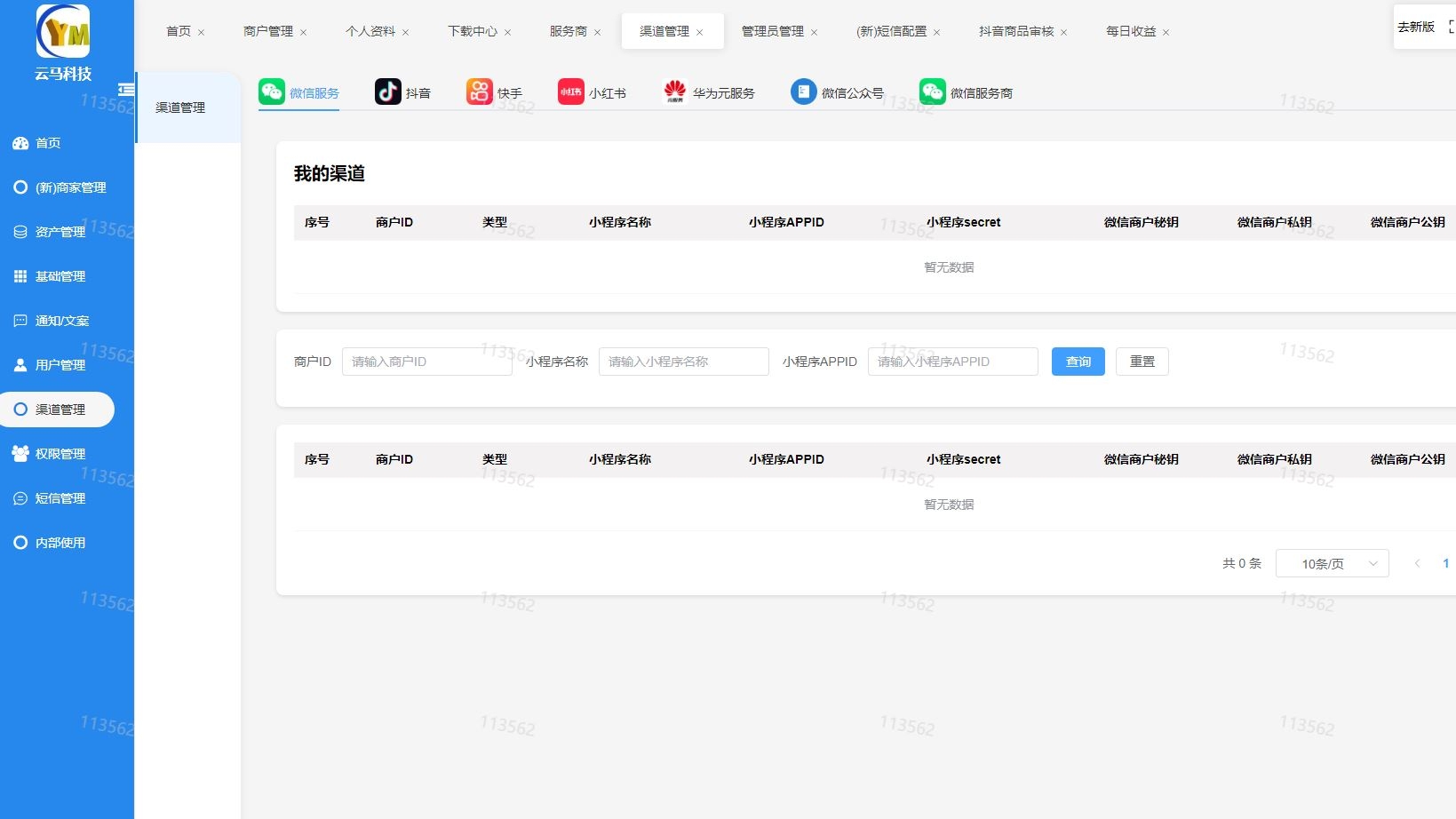
Task: Close the 商户管理 tab
Action: coord(303,32)
